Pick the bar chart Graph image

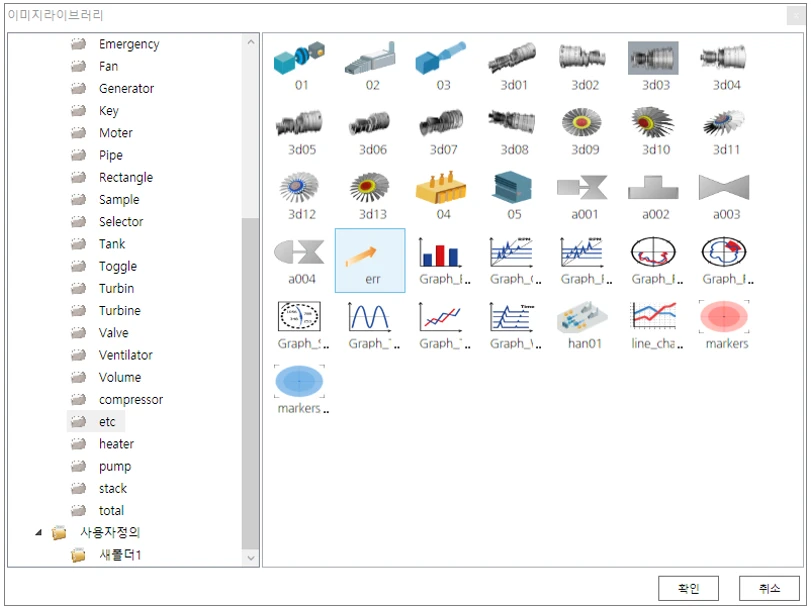point(441,252)
